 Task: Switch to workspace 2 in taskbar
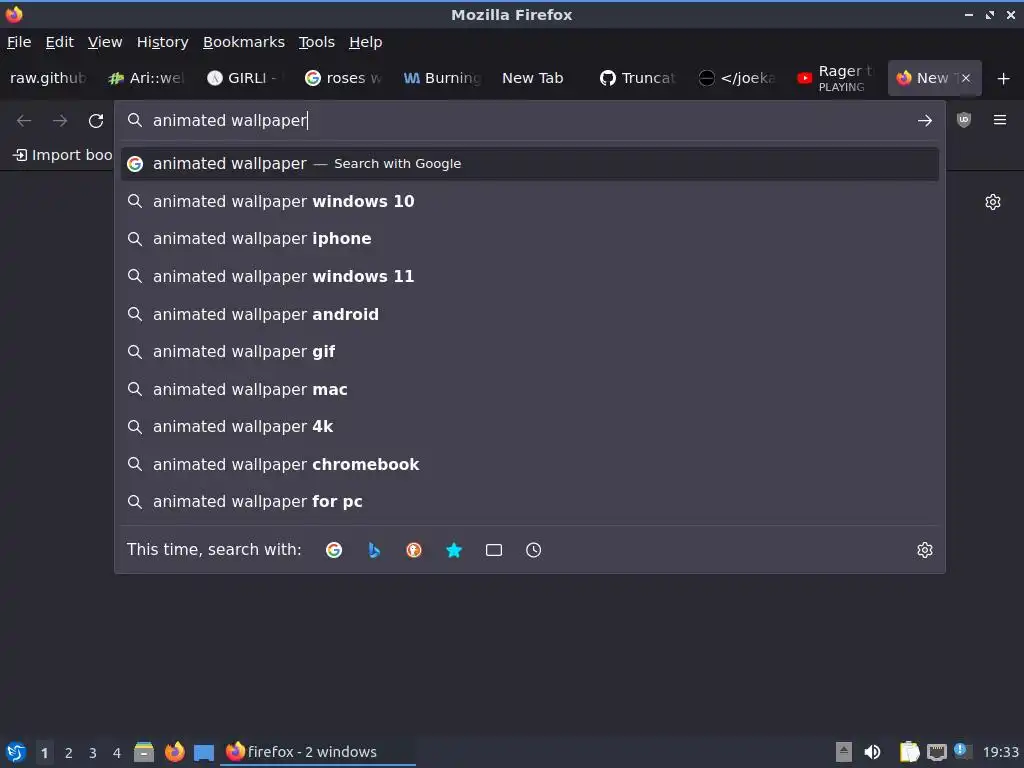pyautogui.click(x=69, y=753)
